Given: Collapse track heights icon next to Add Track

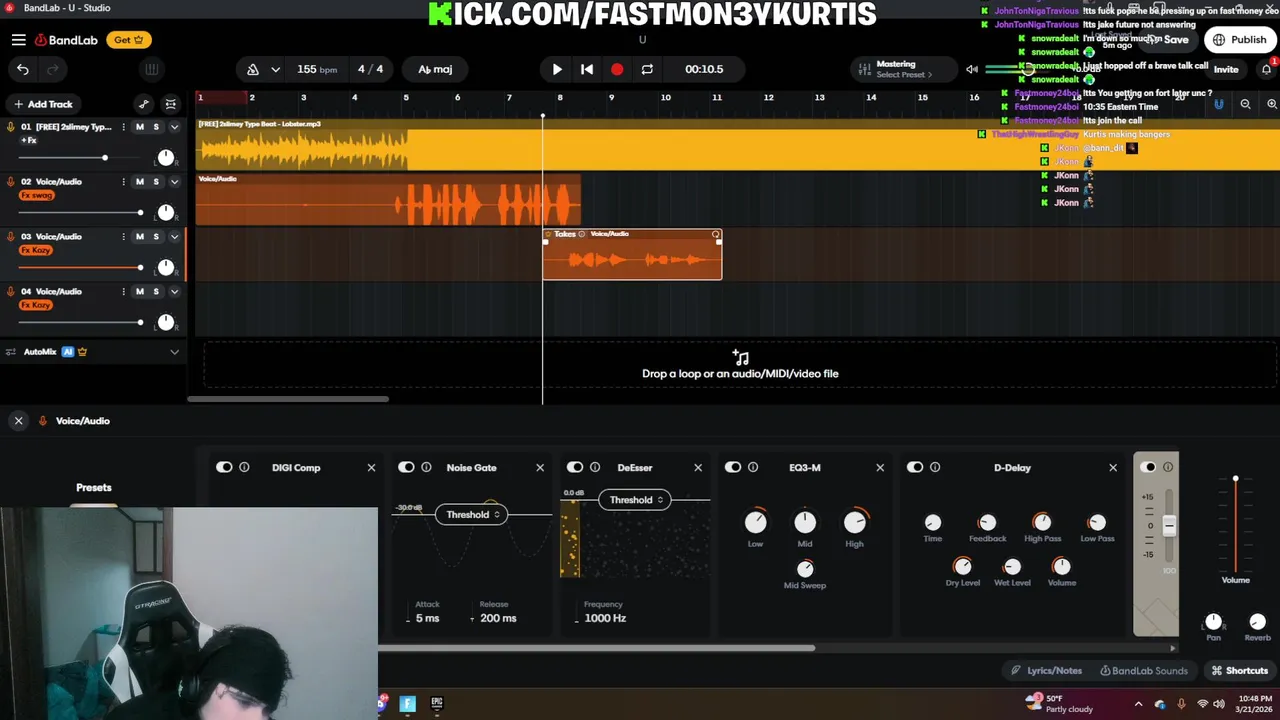Looking at the screenshot, I should pyautogui.click(x=171, y=104).
